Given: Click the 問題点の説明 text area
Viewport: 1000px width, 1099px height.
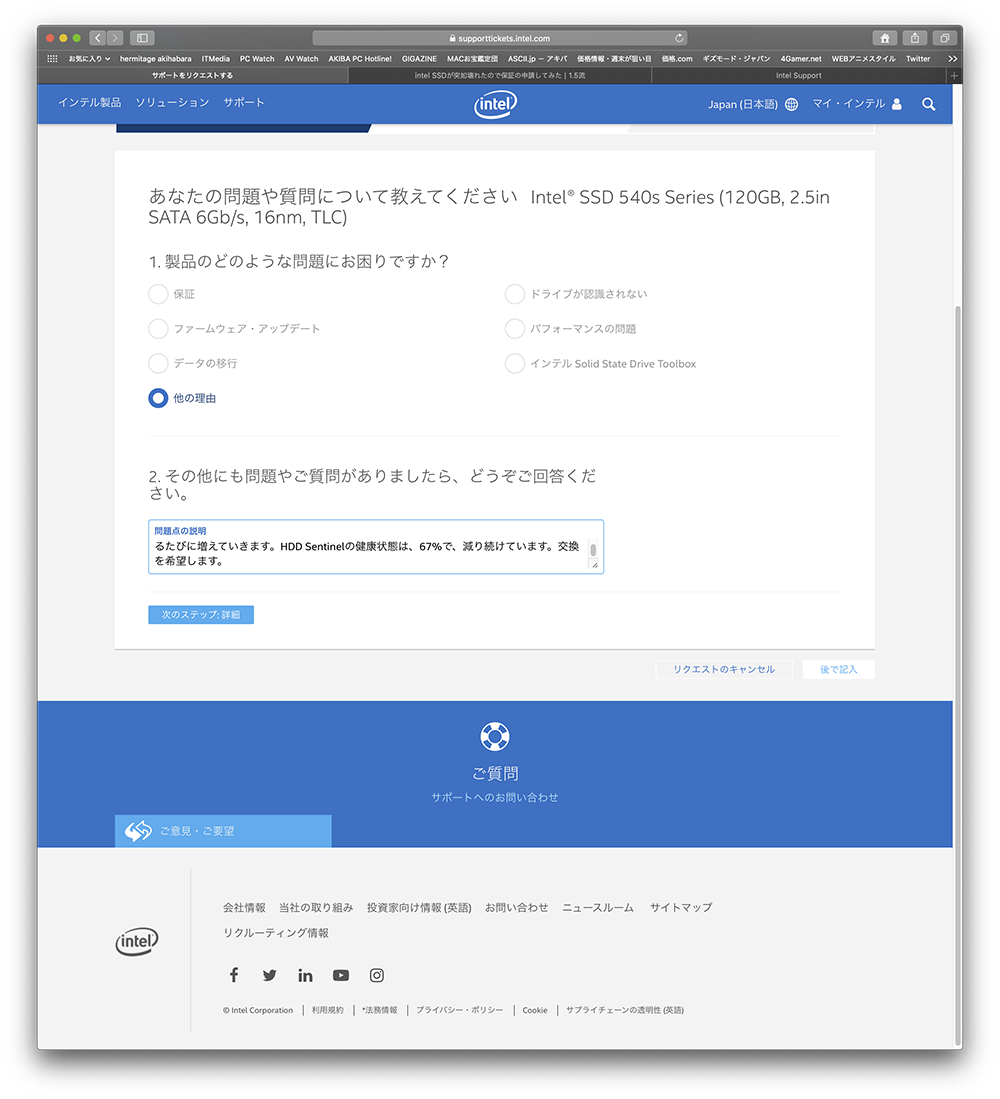Looking at the screenshot, I should pyautogui.click(x=376, y=547).
